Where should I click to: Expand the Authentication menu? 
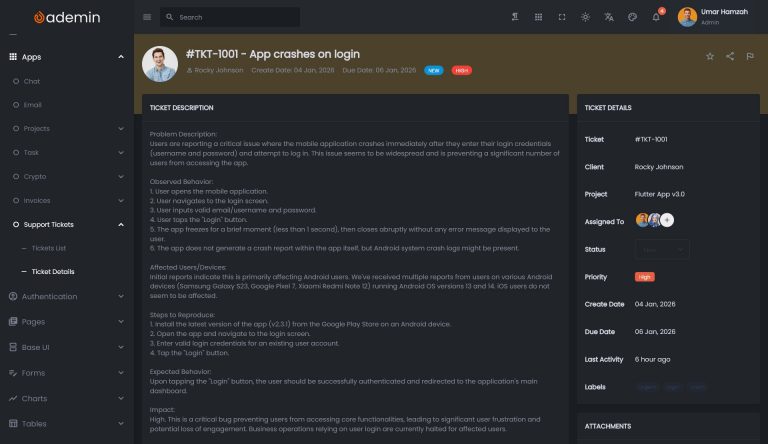coord(120,296)
